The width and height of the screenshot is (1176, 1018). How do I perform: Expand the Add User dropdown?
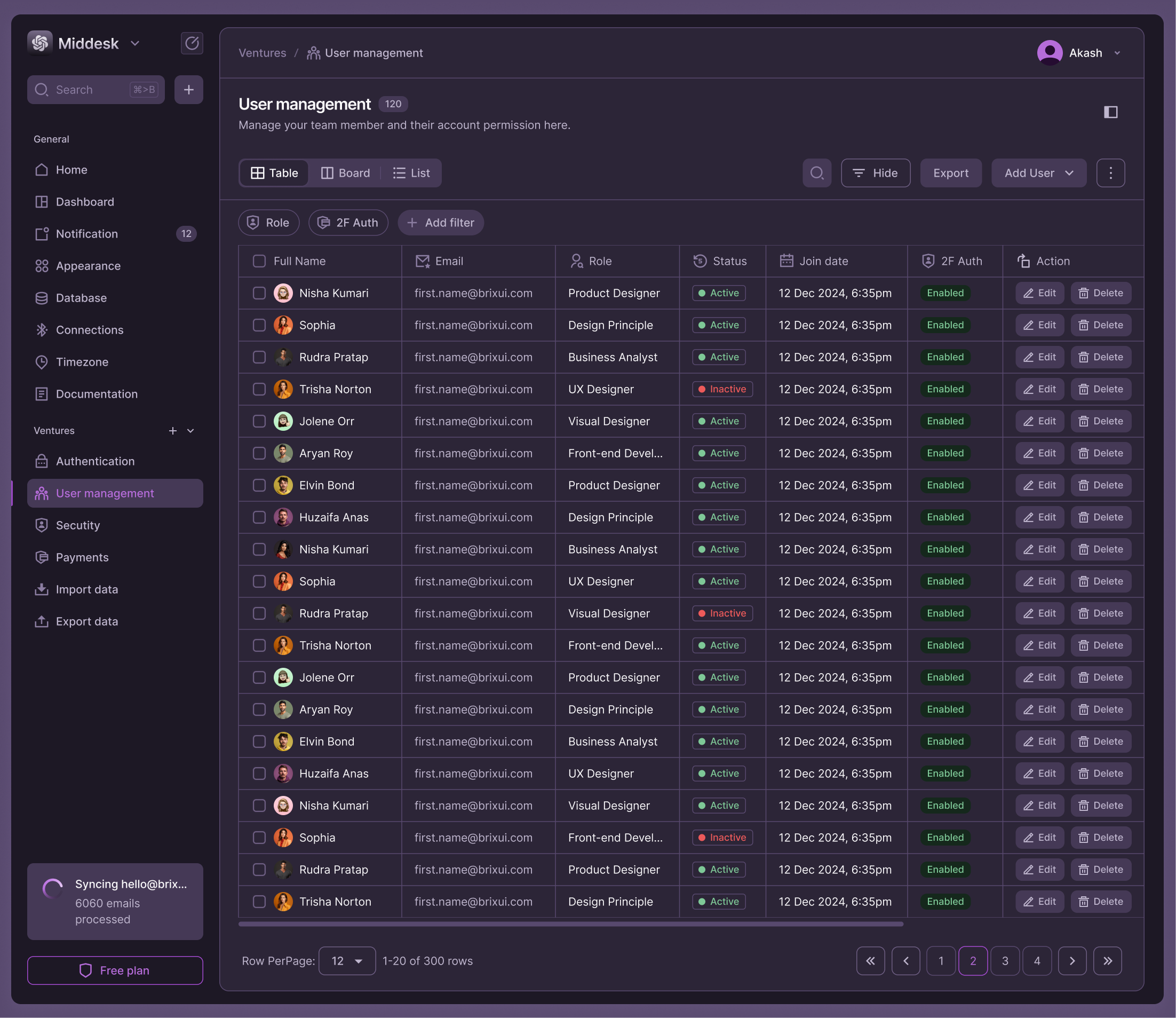point(1038,173)
